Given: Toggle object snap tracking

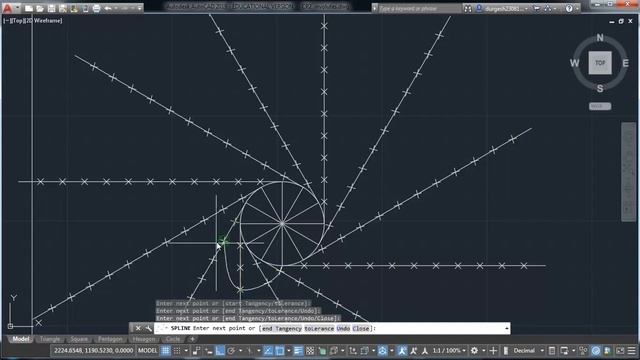Looking at the screenshot, I should (x=268, y=351).
